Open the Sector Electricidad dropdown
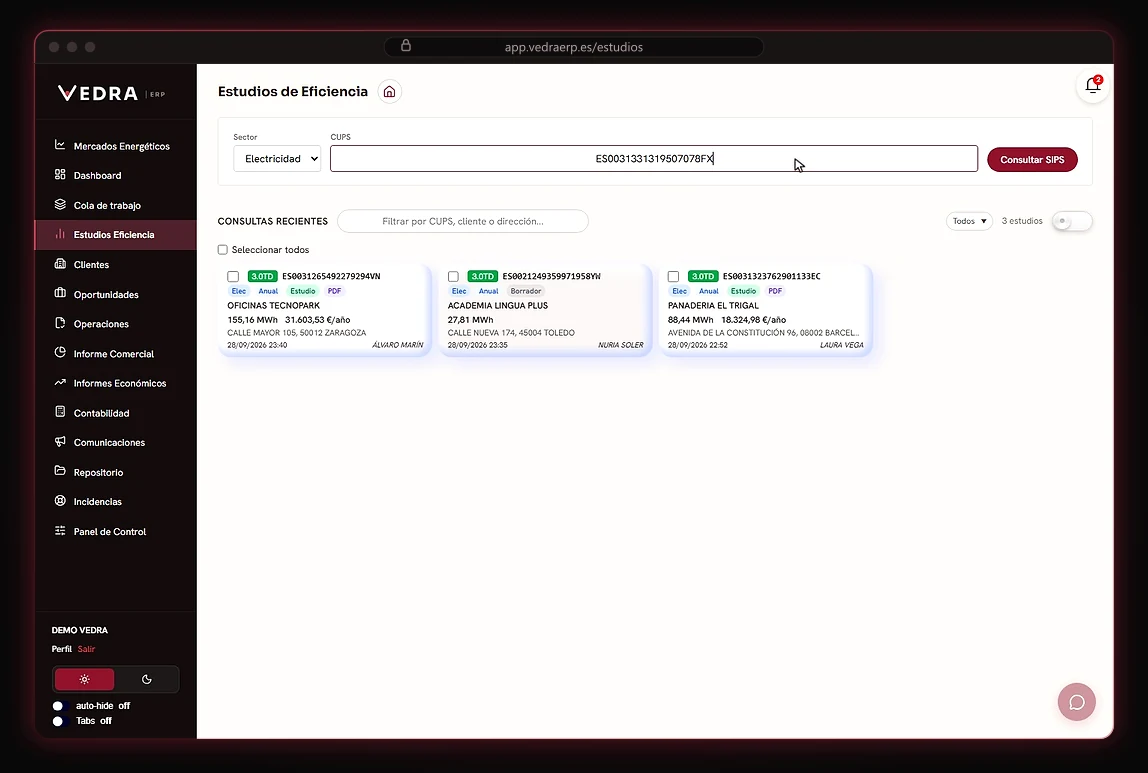Screen dimensions: 1148x773 [x=277, y=159]
